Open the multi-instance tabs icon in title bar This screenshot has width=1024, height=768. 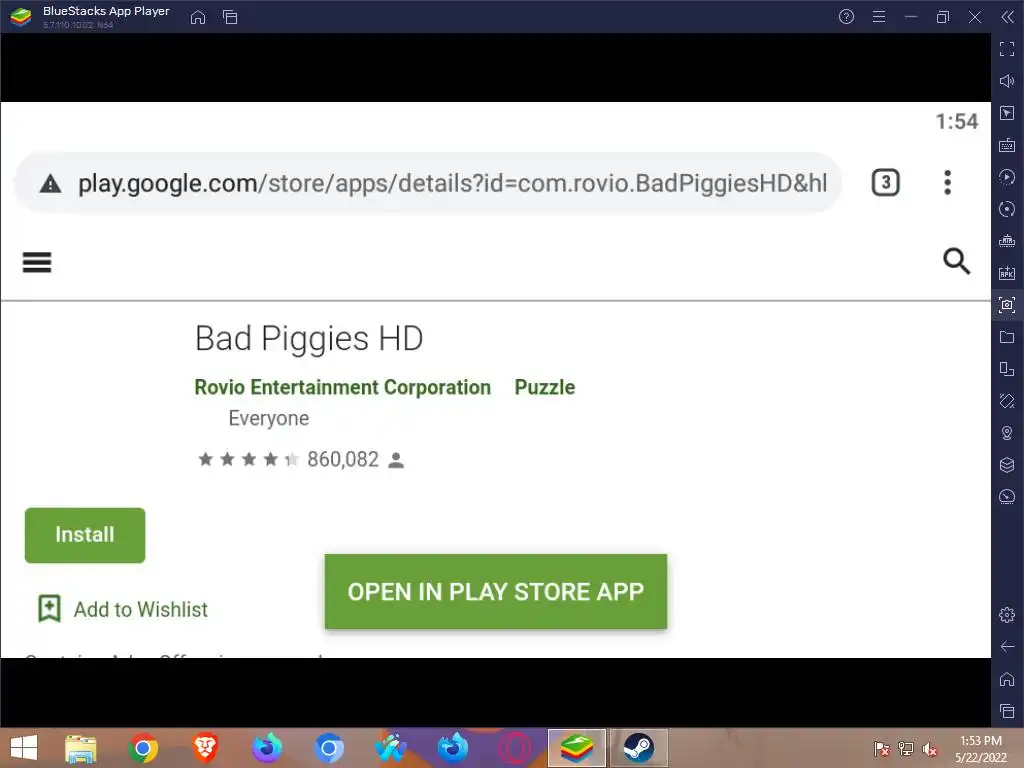coord(230,17)
